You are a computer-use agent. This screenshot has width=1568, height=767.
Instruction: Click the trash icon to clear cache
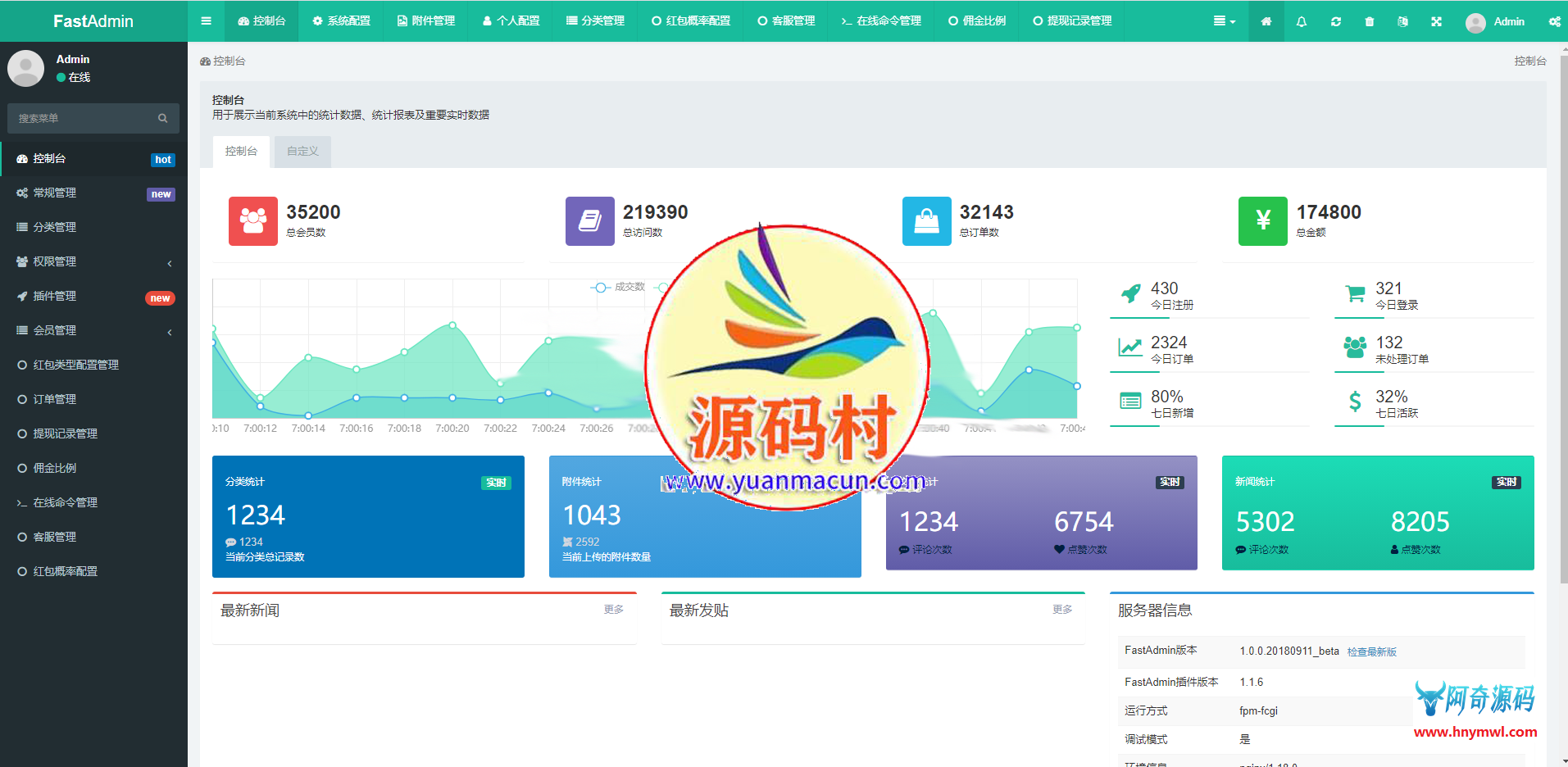coord(1370,21)
